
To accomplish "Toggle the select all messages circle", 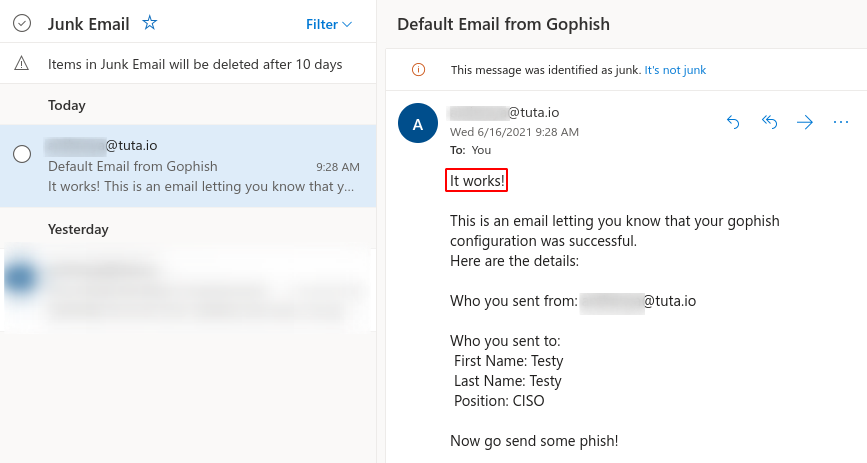I will 22,24.
